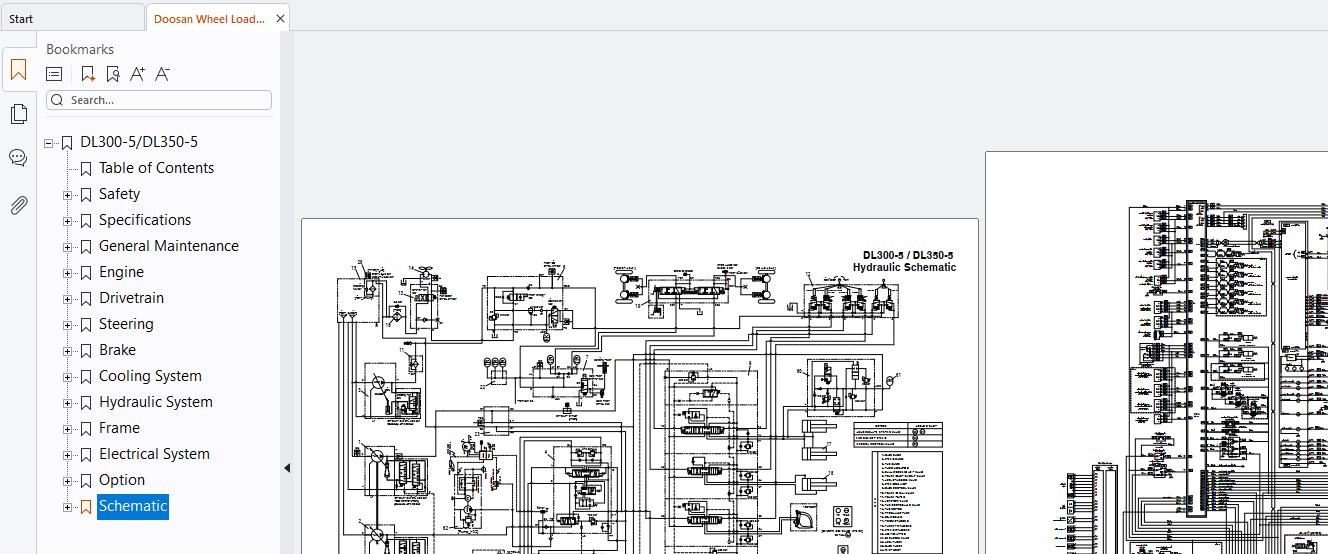Viewport: 1328px width, 554px height.
Task: Click the find current bookmark icon
Action: pyautogui.click(x=113, y=74)
